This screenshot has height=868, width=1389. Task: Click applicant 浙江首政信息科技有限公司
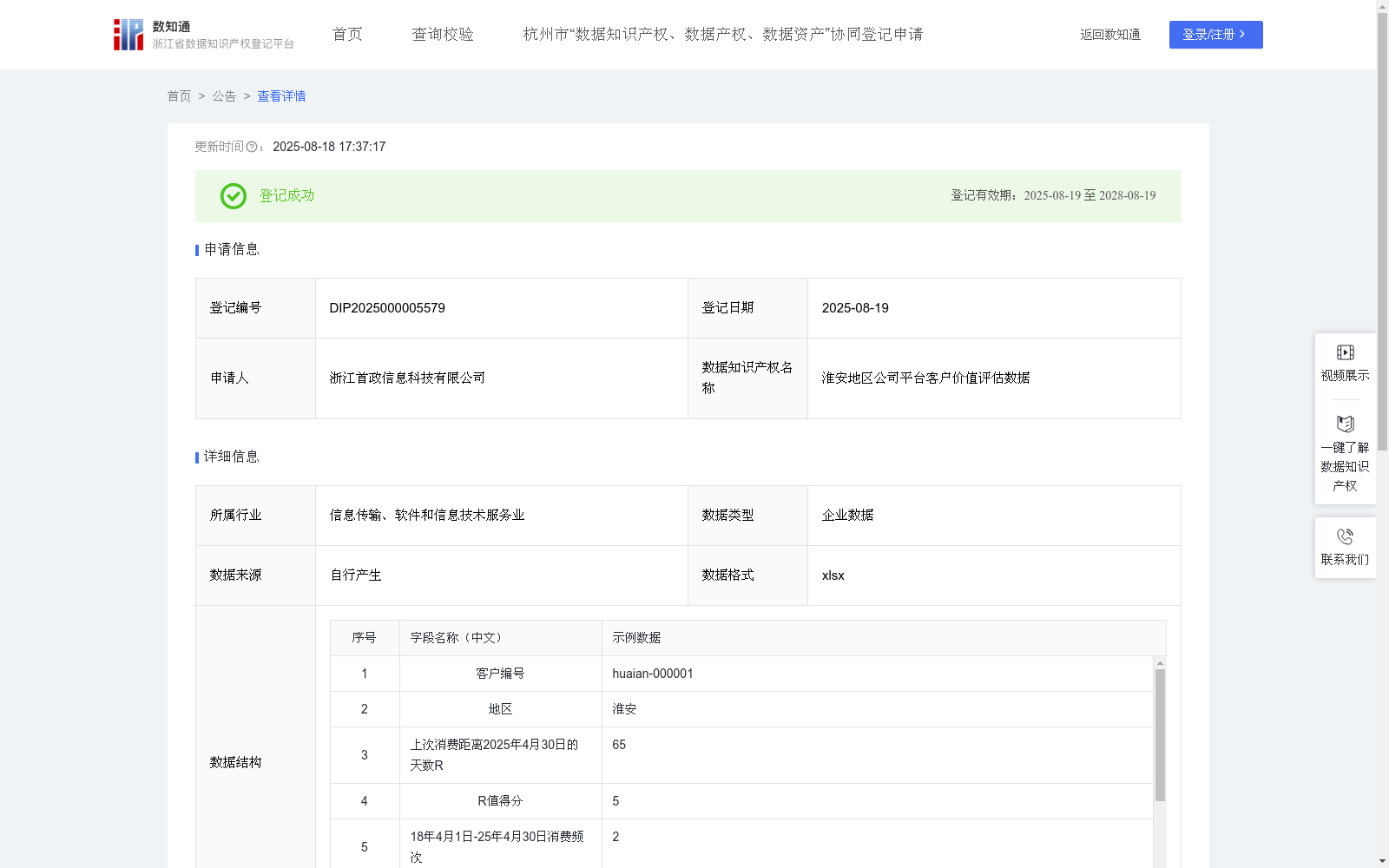tap(407, 378)
